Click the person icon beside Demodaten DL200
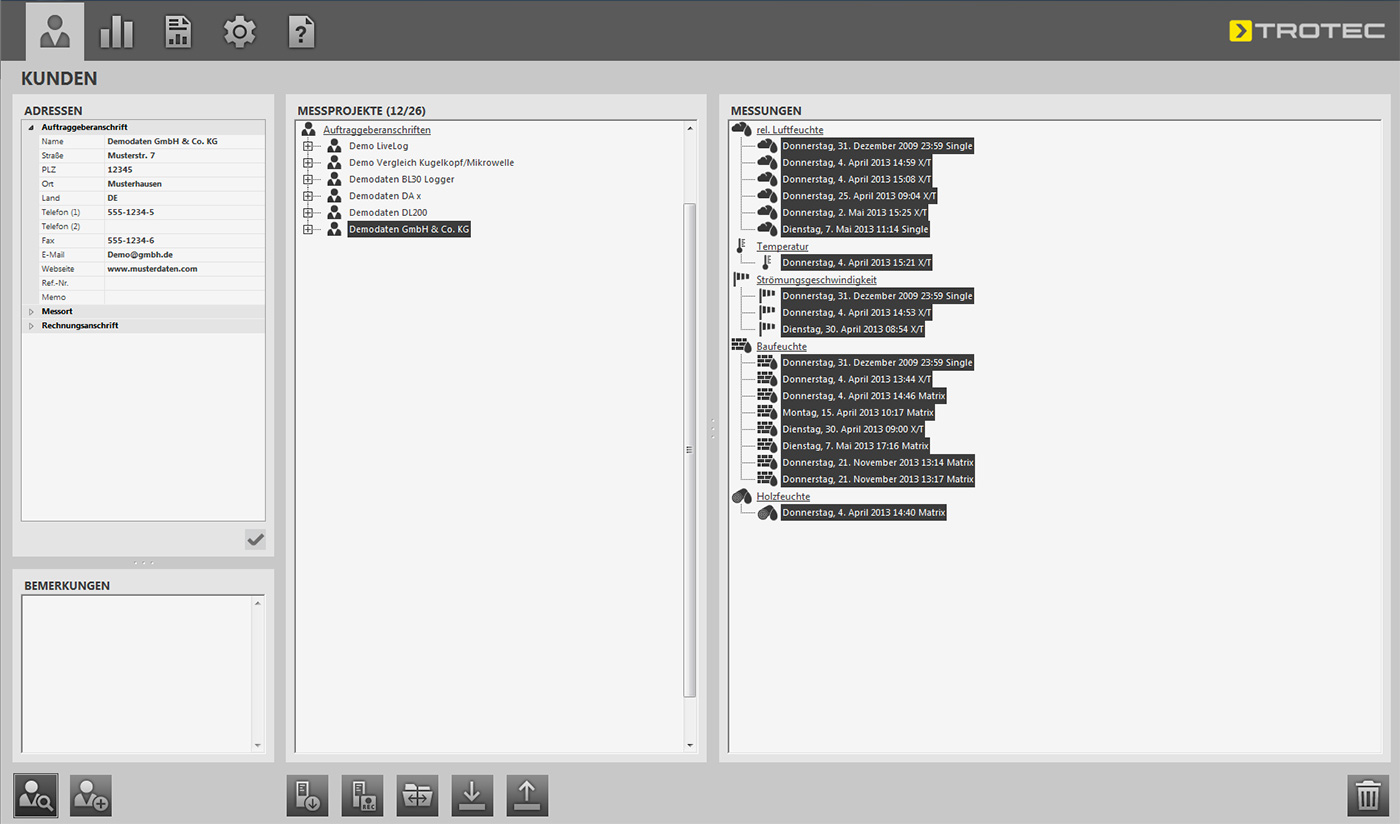Viewport: 1400px width, 824px height. pos(334,213)
